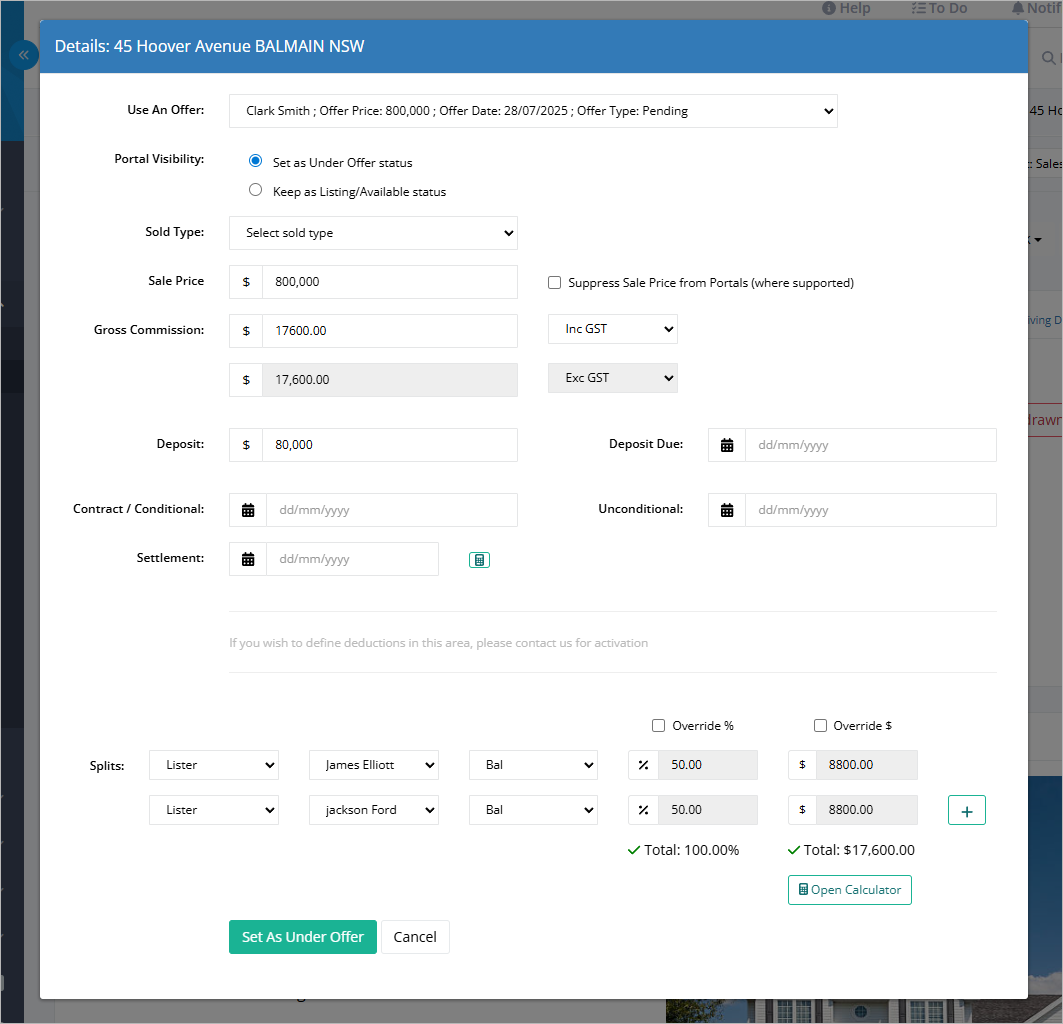Expand the Sold Type dropdown

point(374,233)
